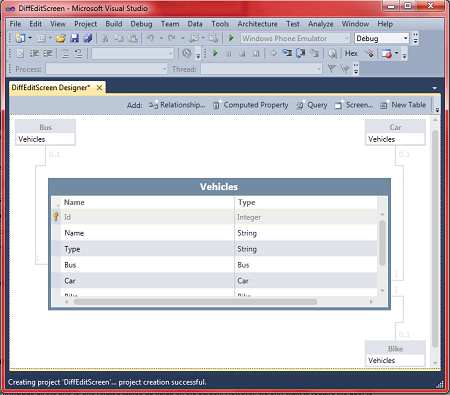The width and height of the screenshot is (450, 395).
Task: Open the Architecture menu
Action: coord(257,24)
